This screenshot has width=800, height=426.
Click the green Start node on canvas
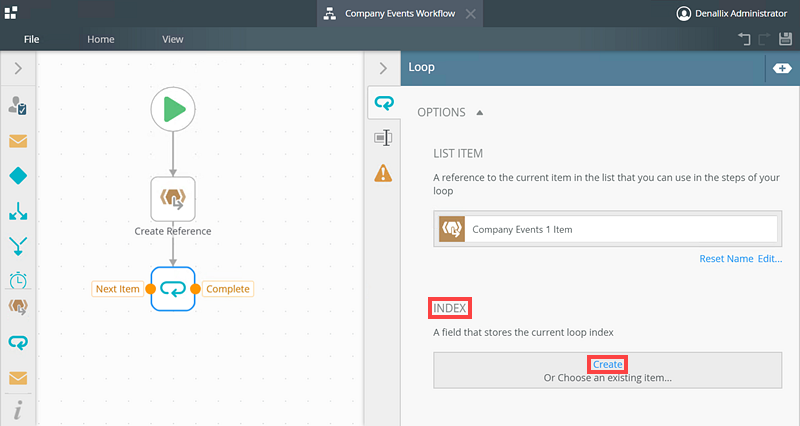tap(173, 109)
